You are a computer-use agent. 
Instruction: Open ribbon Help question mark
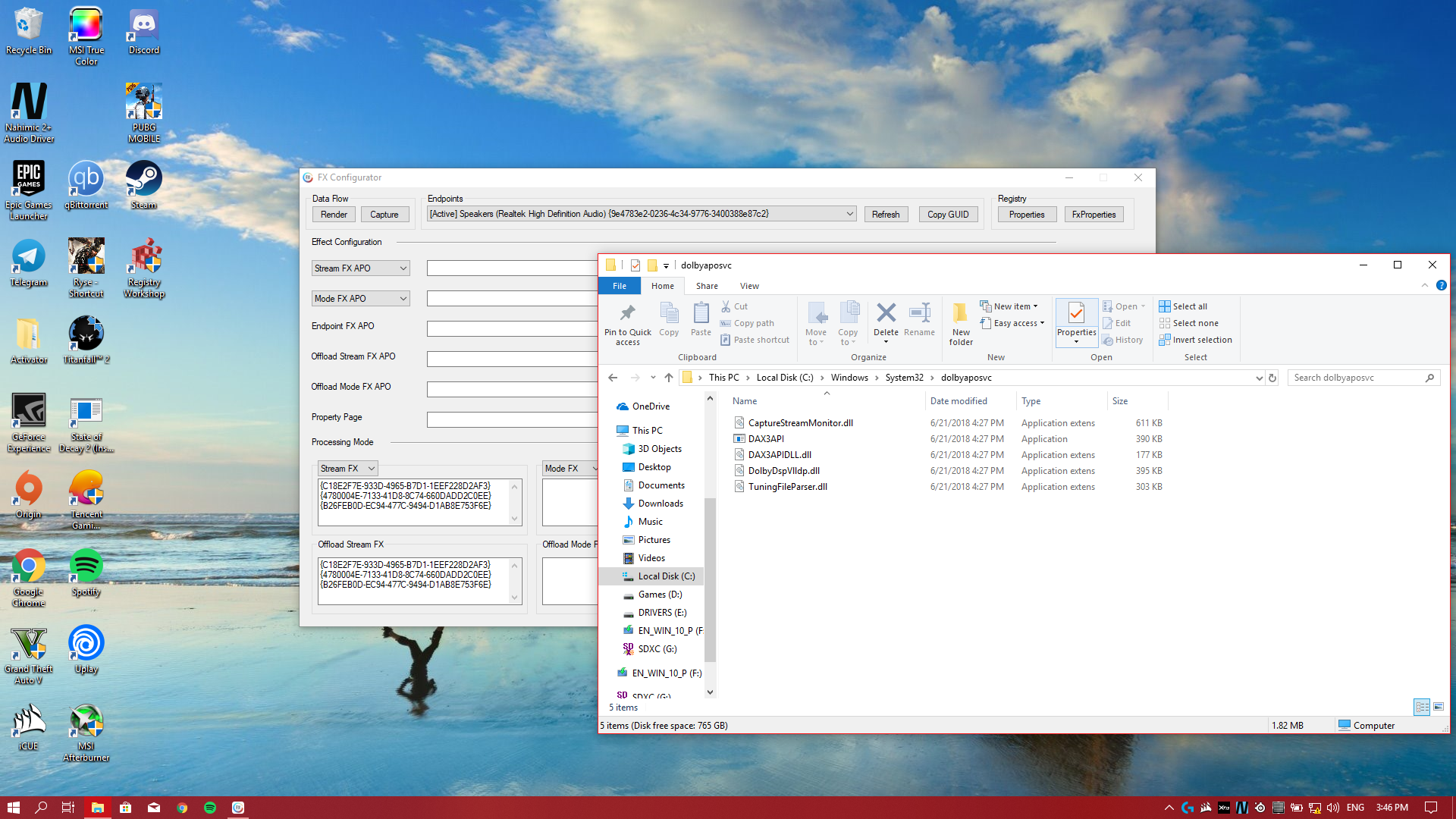click(x=1441, y=285)
